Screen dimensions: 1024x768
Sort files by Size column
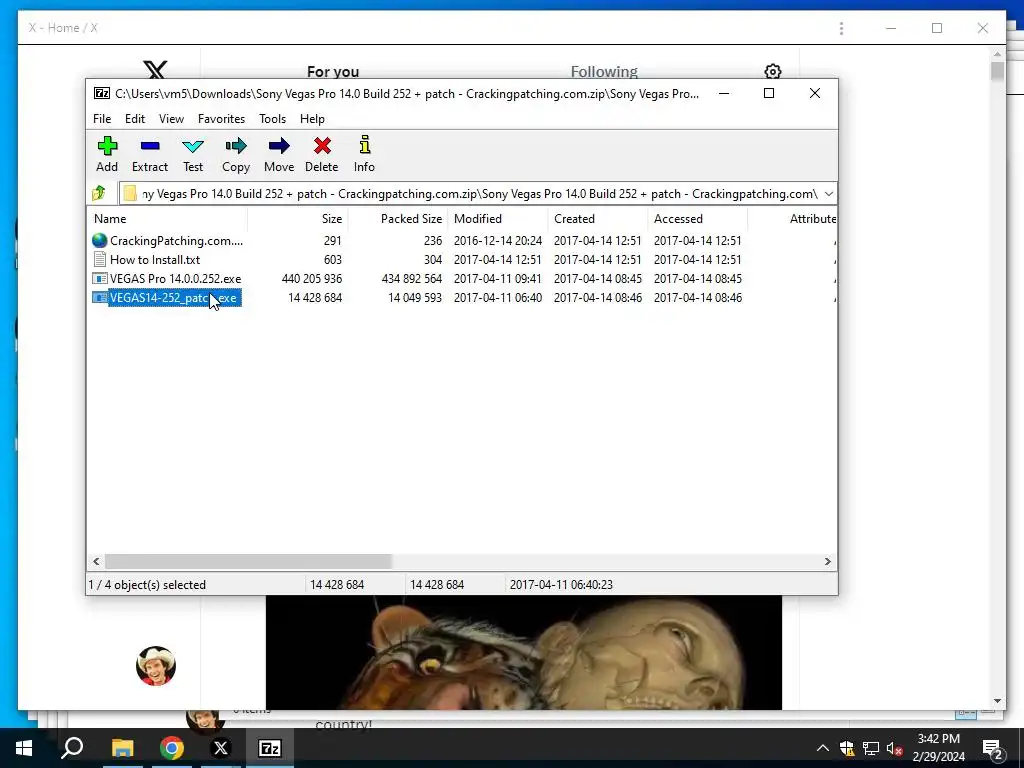point(297,219)
